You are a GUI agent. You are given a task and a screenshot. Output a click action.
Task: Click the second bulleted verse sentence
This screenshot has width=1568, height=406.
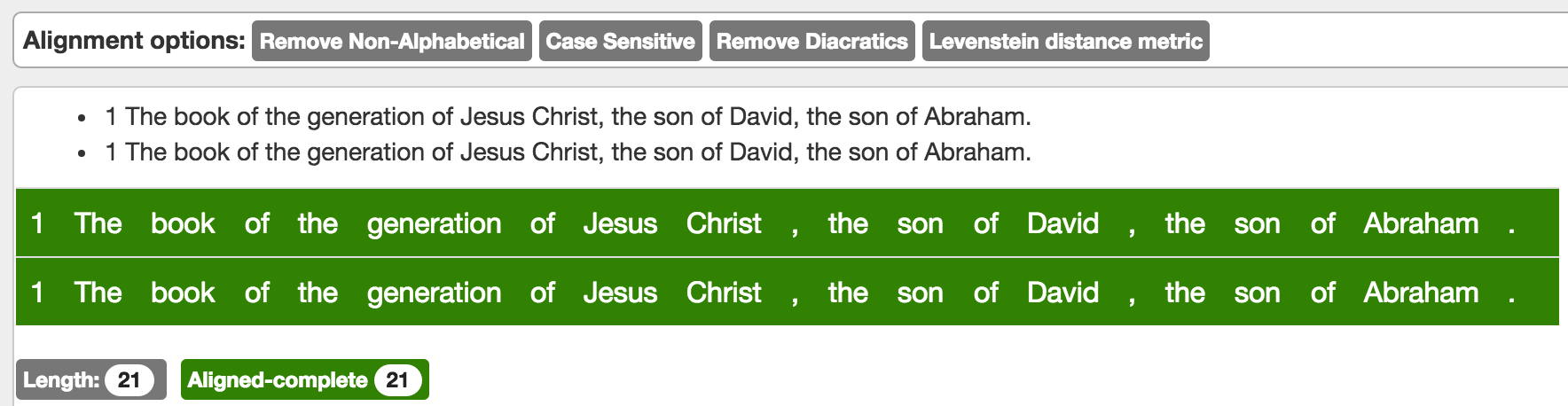(568, 152)
